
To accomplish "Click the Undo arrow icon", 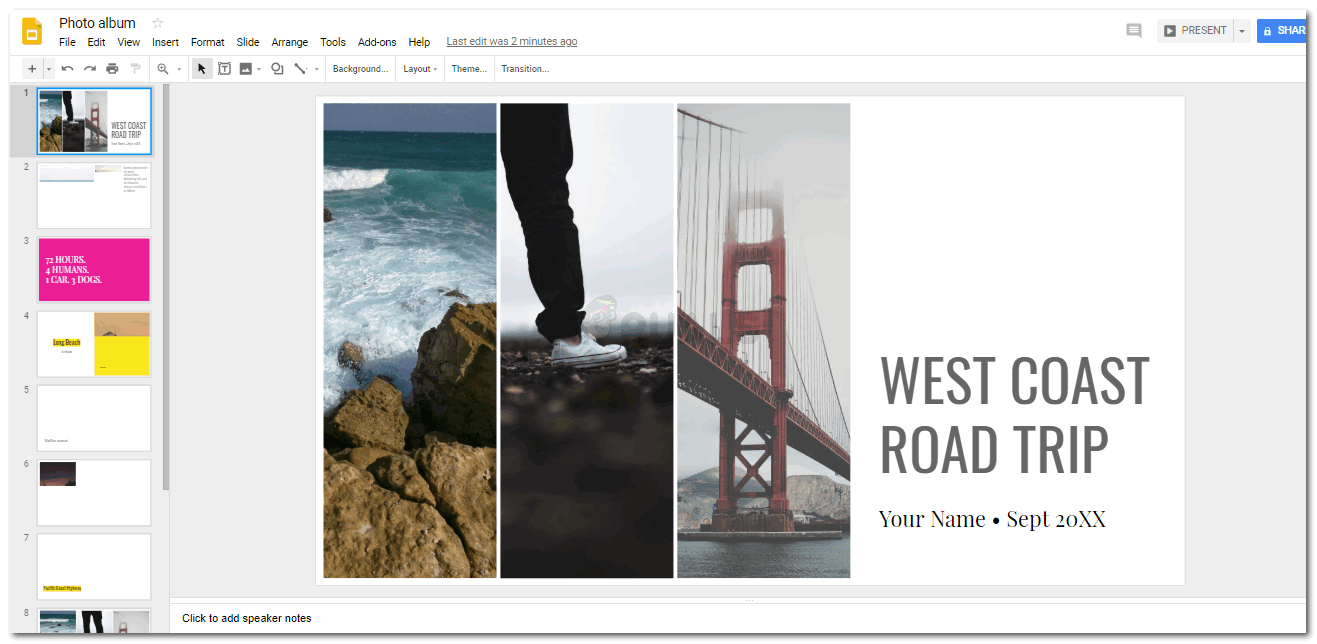I will (67, 69).
